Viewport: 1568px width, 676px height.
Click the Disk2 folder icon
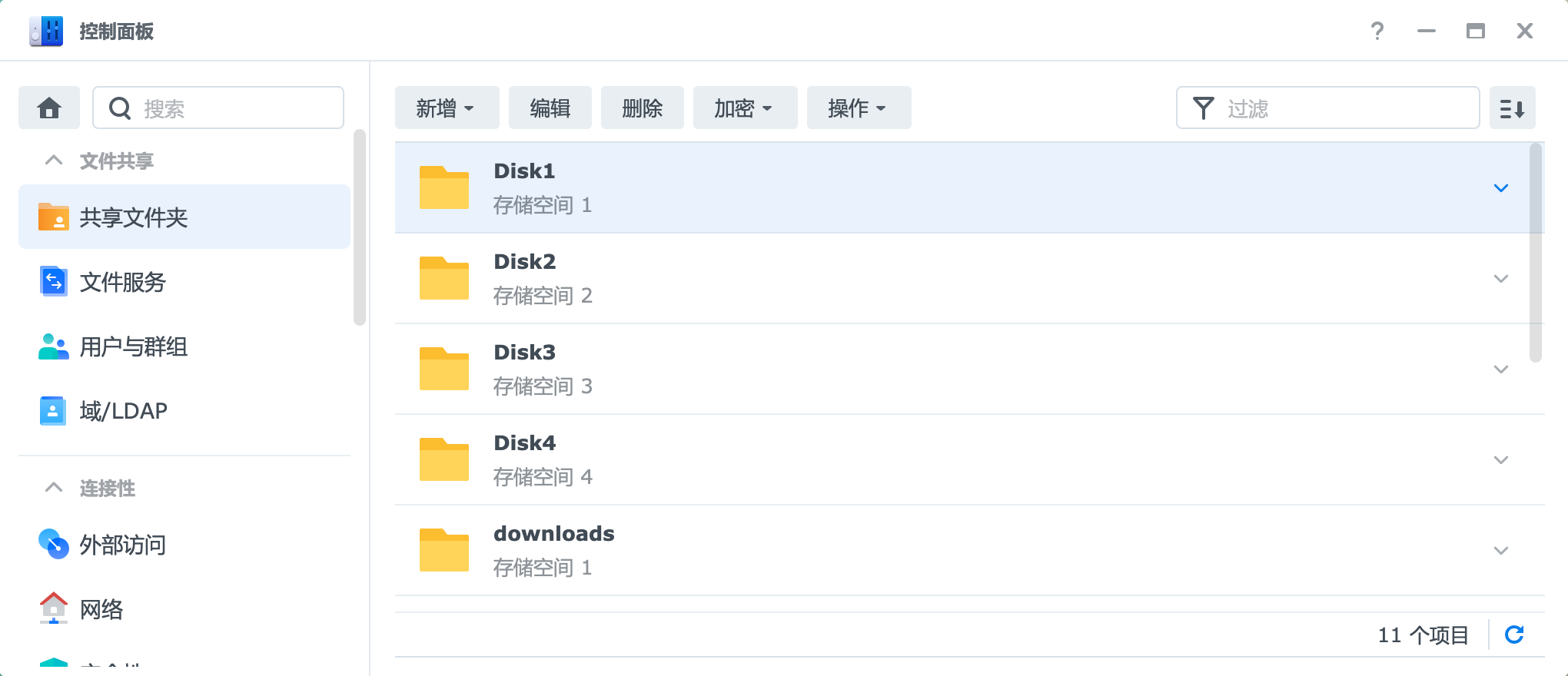coord(443,278)
